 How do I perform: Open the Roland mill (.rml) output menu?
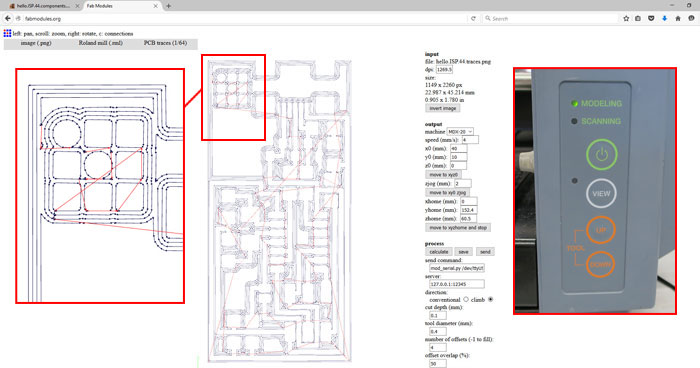pos(100,43)
